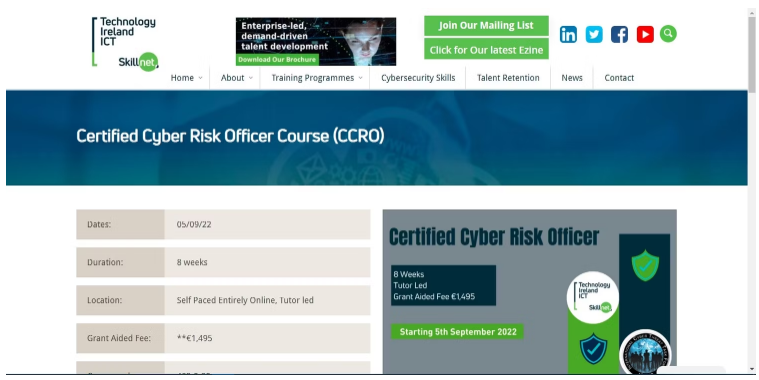
Task: Go to Cybersecurity Skills page
Action: click(418, 77)
